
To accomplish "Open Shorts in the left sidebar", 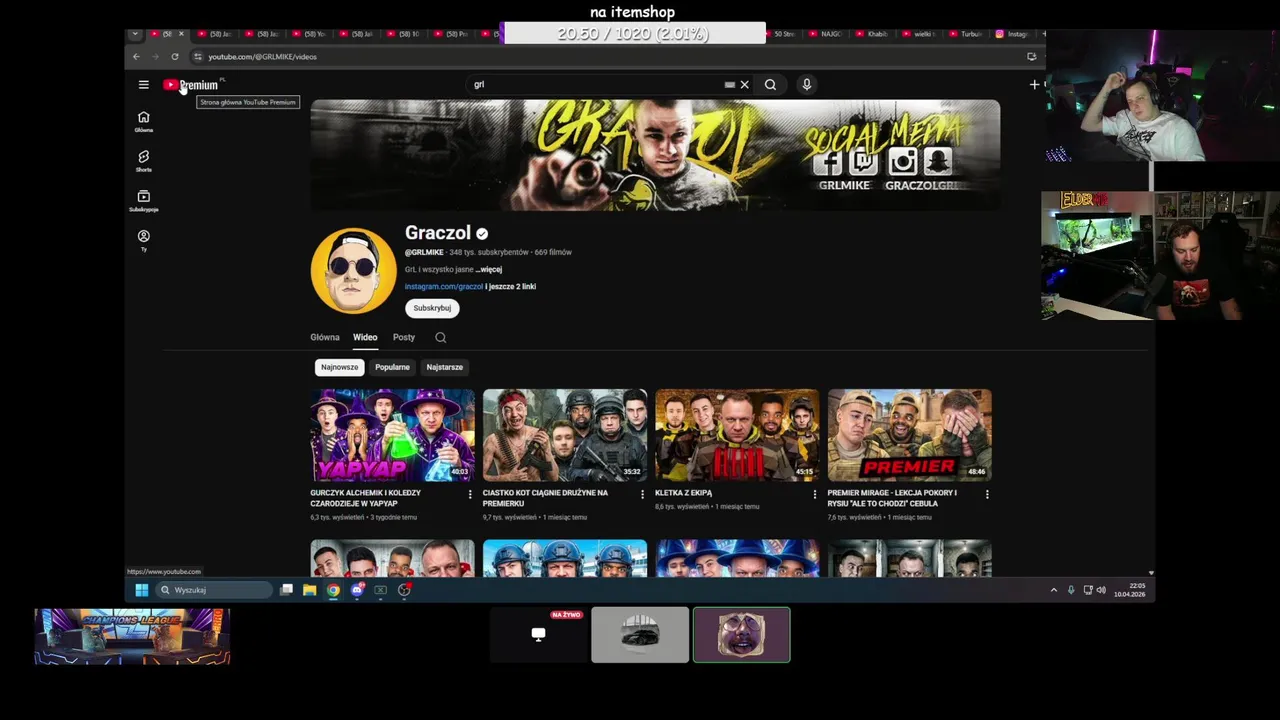I will [x=143, y=161].
